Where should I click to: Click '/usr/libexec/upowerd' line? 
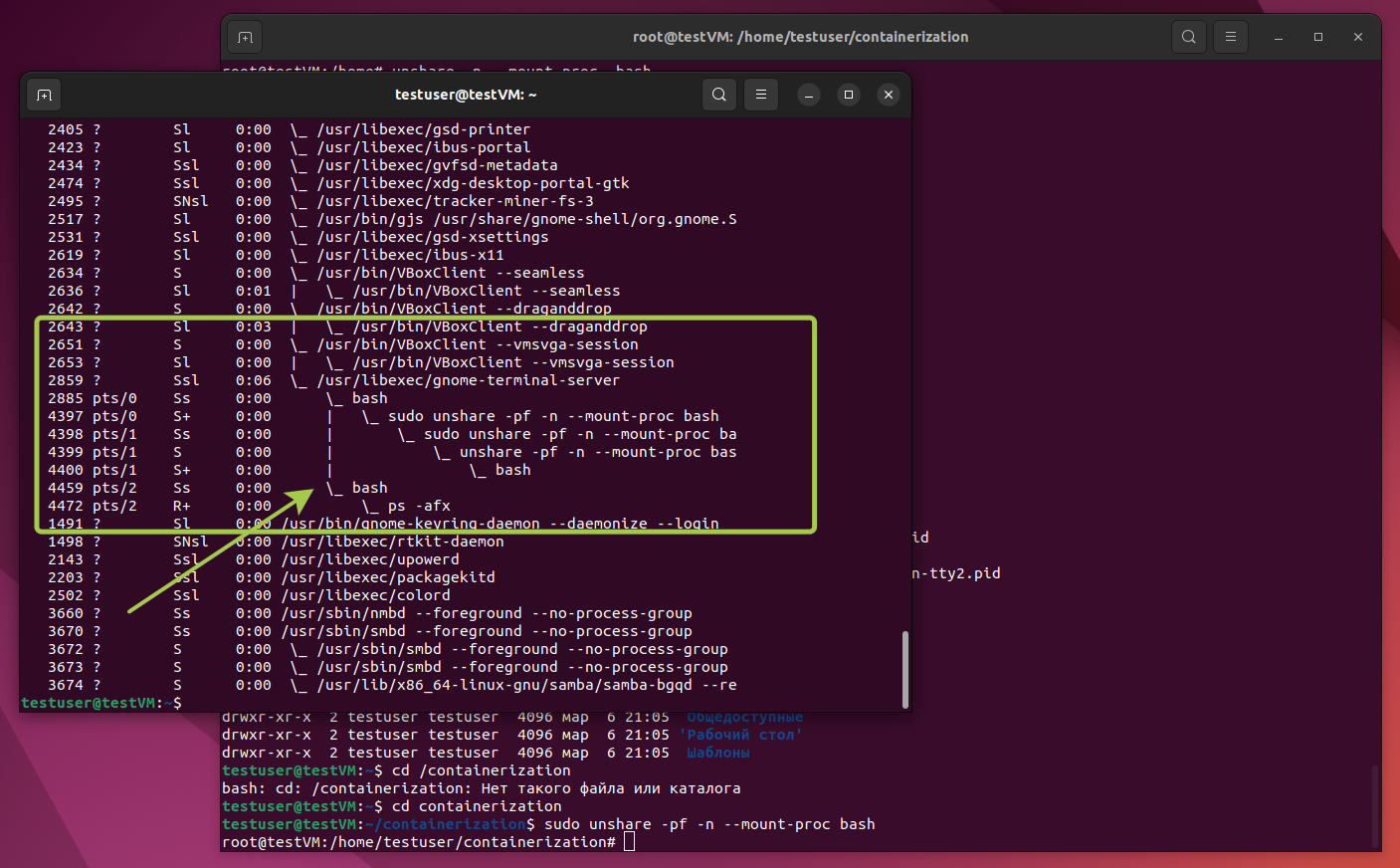[253, 559]
